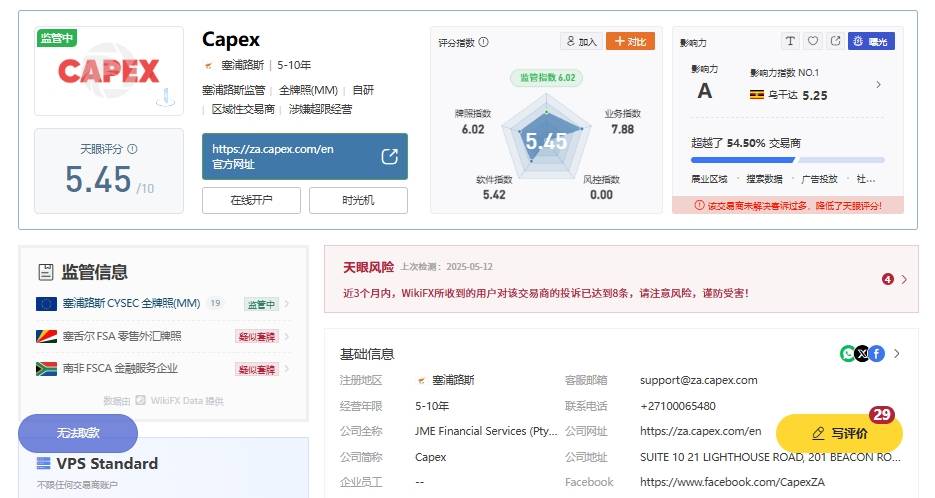Screen dimensions: 935x498
Task: Click the 19 count badge on CYSEC row
Action: (215, 303)
